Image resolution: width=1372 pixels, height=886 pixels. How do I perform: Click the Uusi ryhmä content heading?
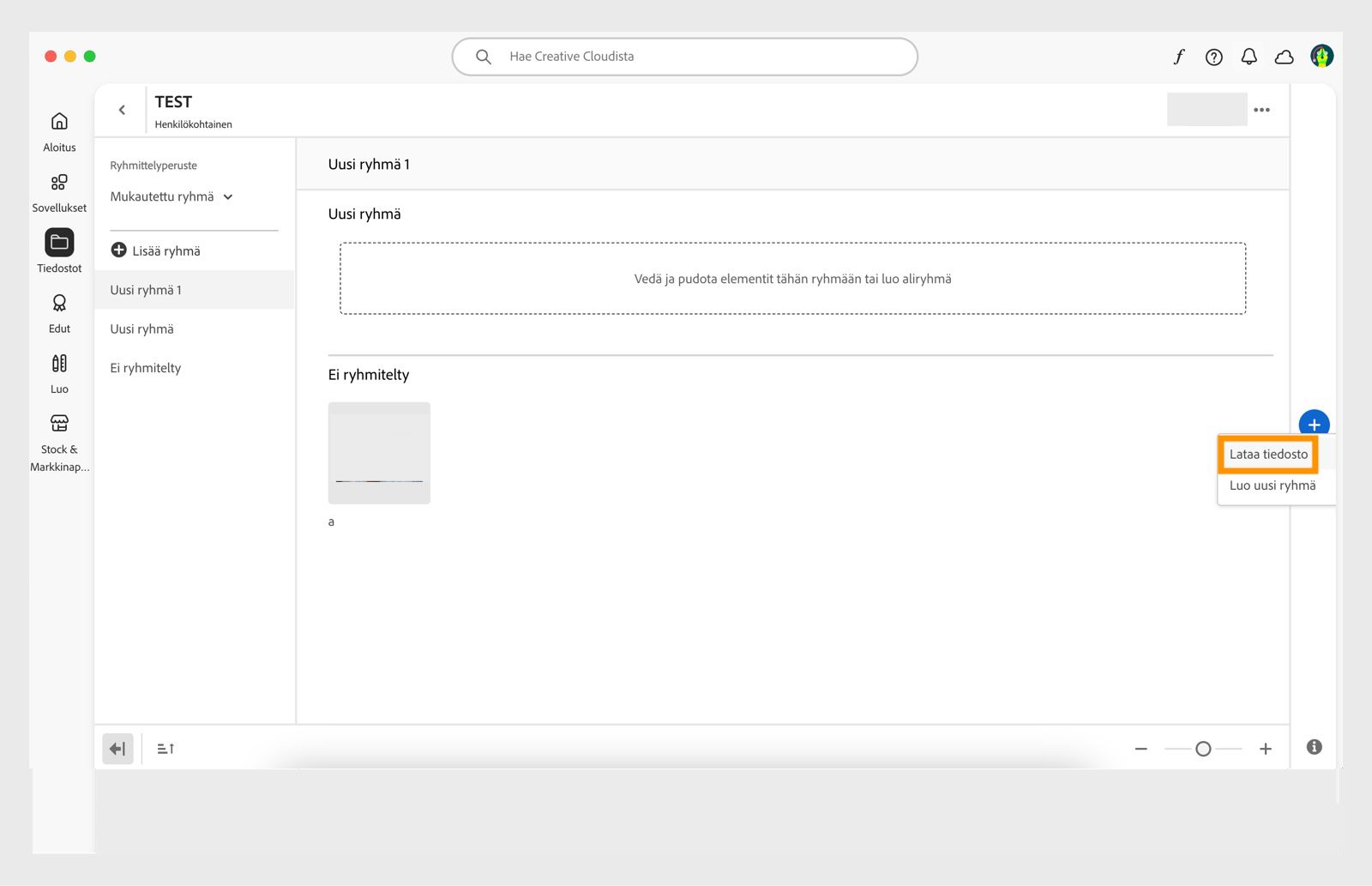364,214
